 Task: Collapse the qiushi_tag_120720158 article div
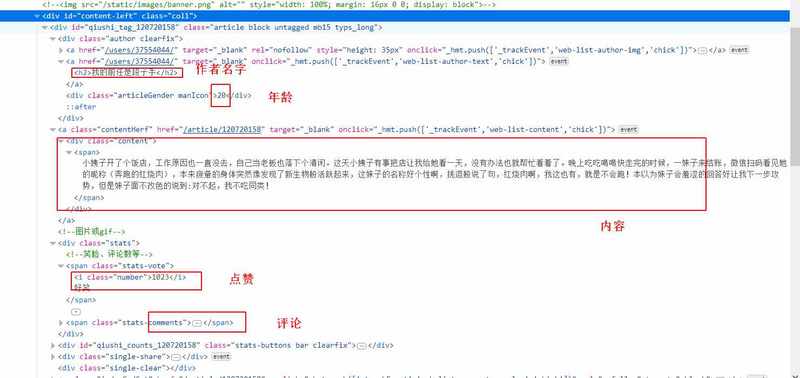click(x=45, y=27)
